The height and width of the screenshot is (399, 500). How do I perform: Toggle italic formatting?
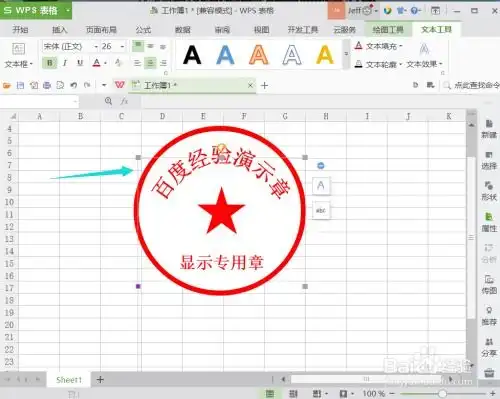point(65,63)
